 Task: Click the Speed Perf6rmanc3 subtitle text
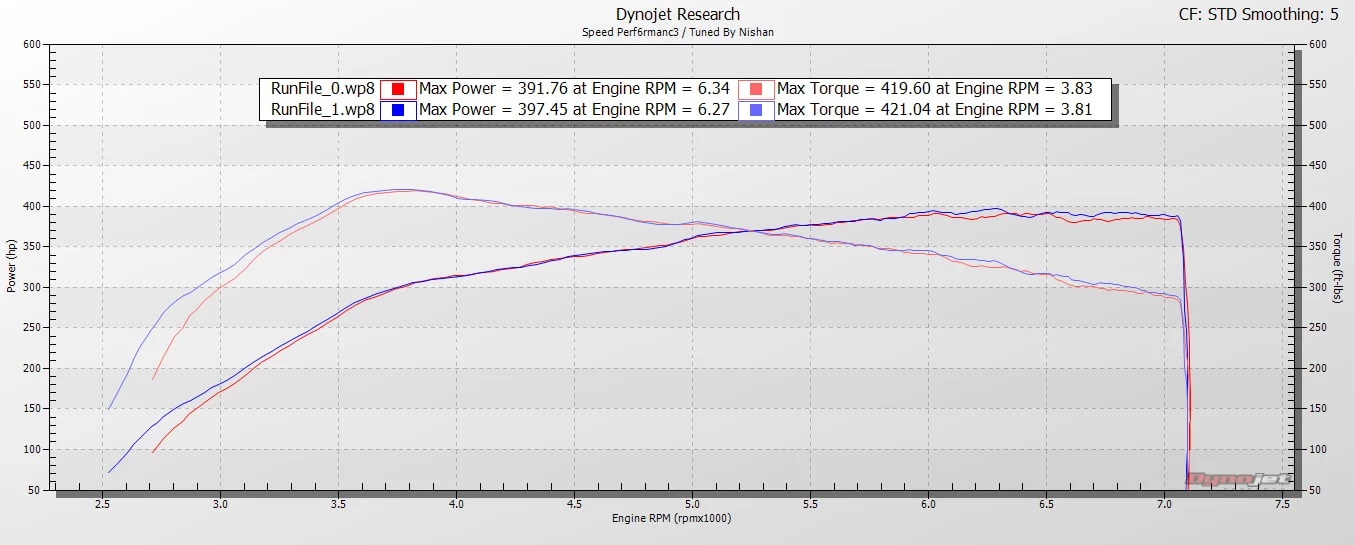678,32
